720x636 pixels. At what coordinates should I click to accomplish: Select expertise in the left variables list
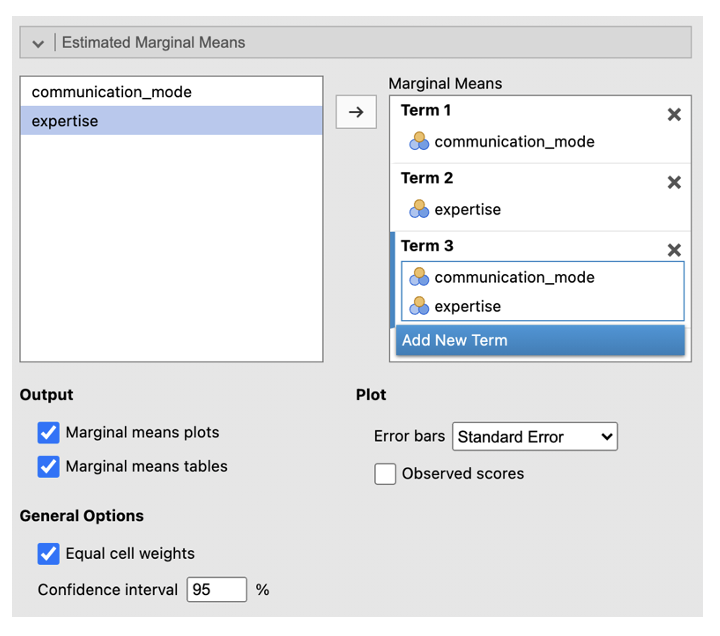point(65,121)
